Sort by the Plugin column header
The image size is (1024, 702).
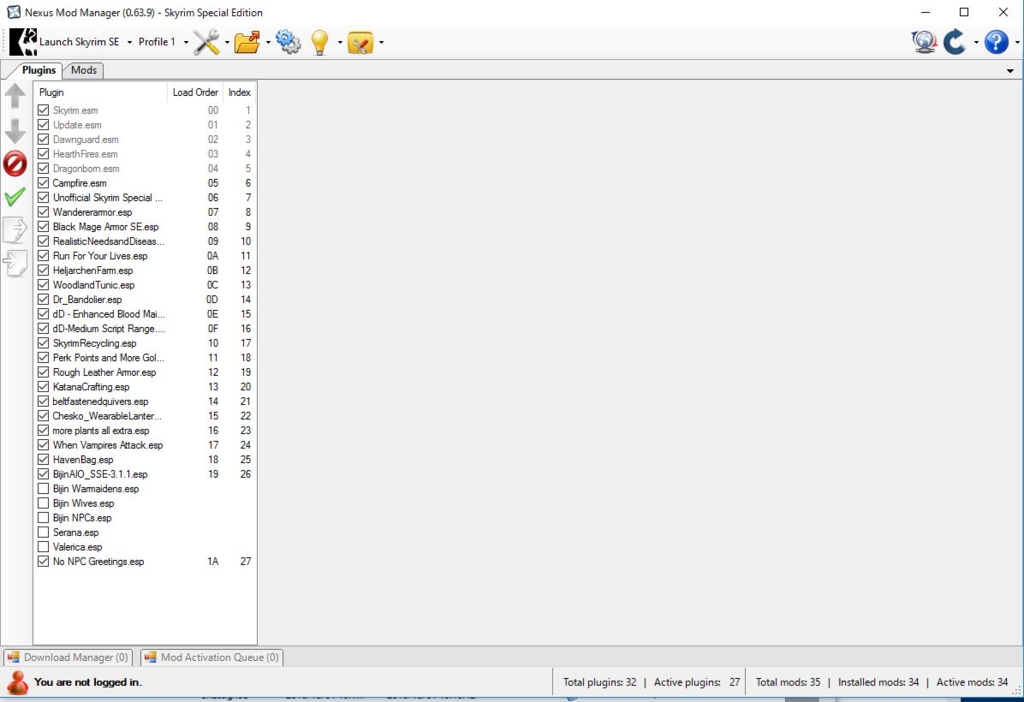click(101, 93)
